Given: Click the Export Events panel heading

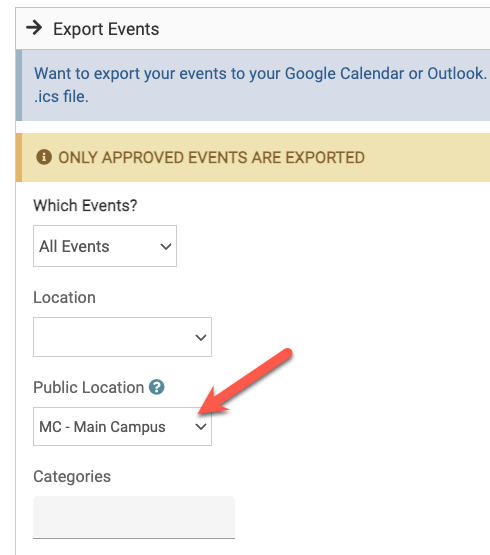Looking at the screenshot, I should [x=106, y=29].
